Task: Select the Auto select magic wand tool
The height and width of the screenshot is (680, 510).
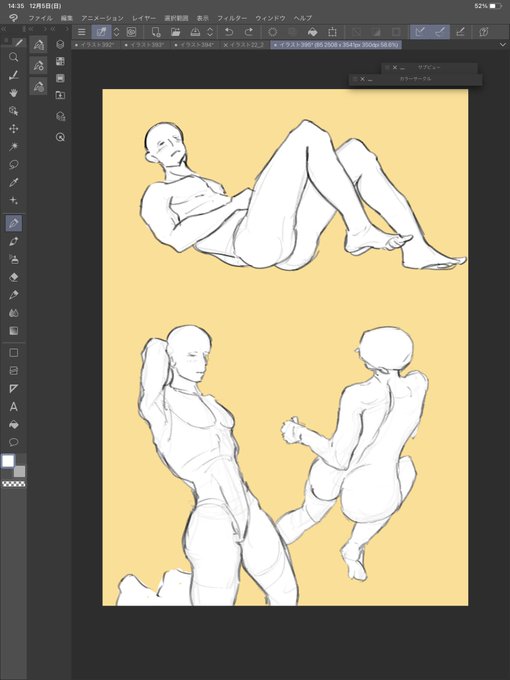Action: click(x=13, y=147)
